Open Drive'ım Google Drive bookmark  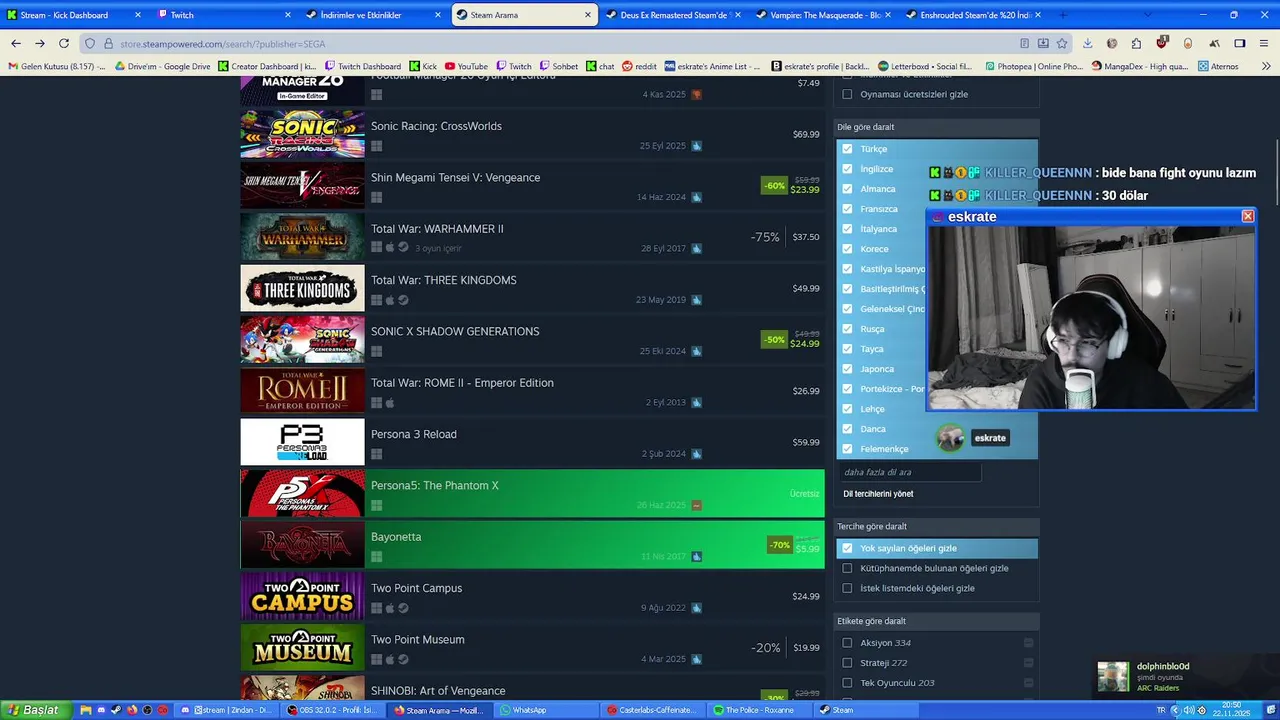tap(162, 66)
